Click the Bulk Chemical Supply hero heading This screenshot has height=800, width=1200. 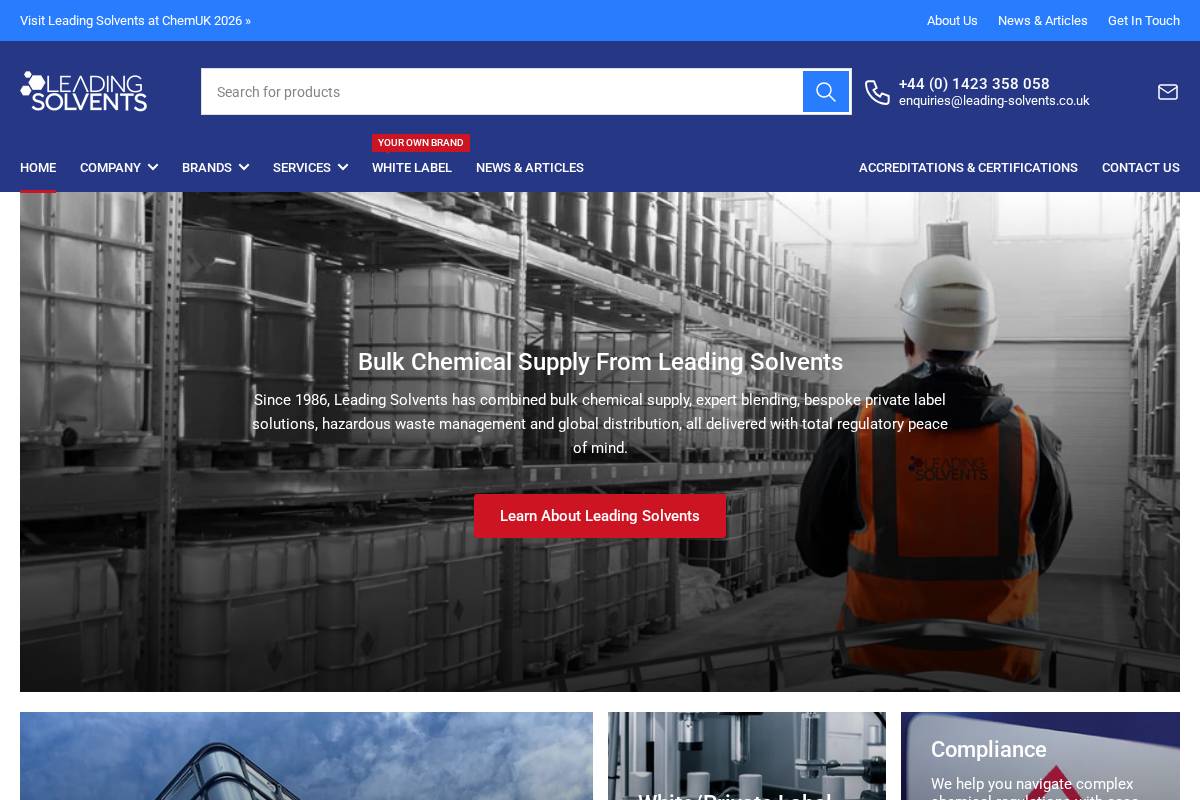[x=600, y=362]
